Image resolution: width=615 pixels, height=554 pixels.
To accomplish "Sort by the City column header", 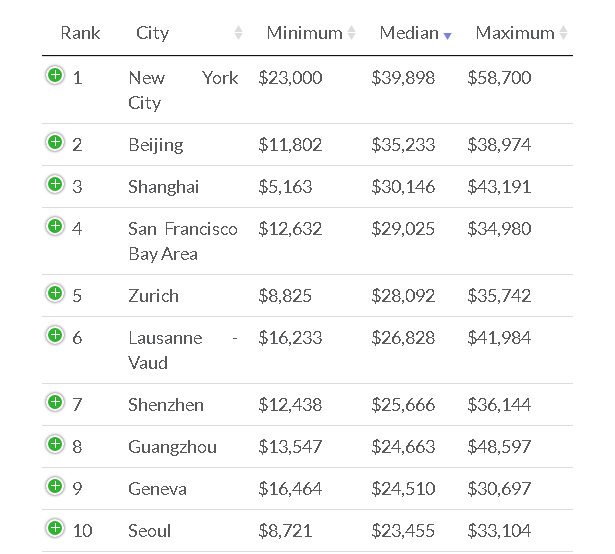I will (152, 33).
